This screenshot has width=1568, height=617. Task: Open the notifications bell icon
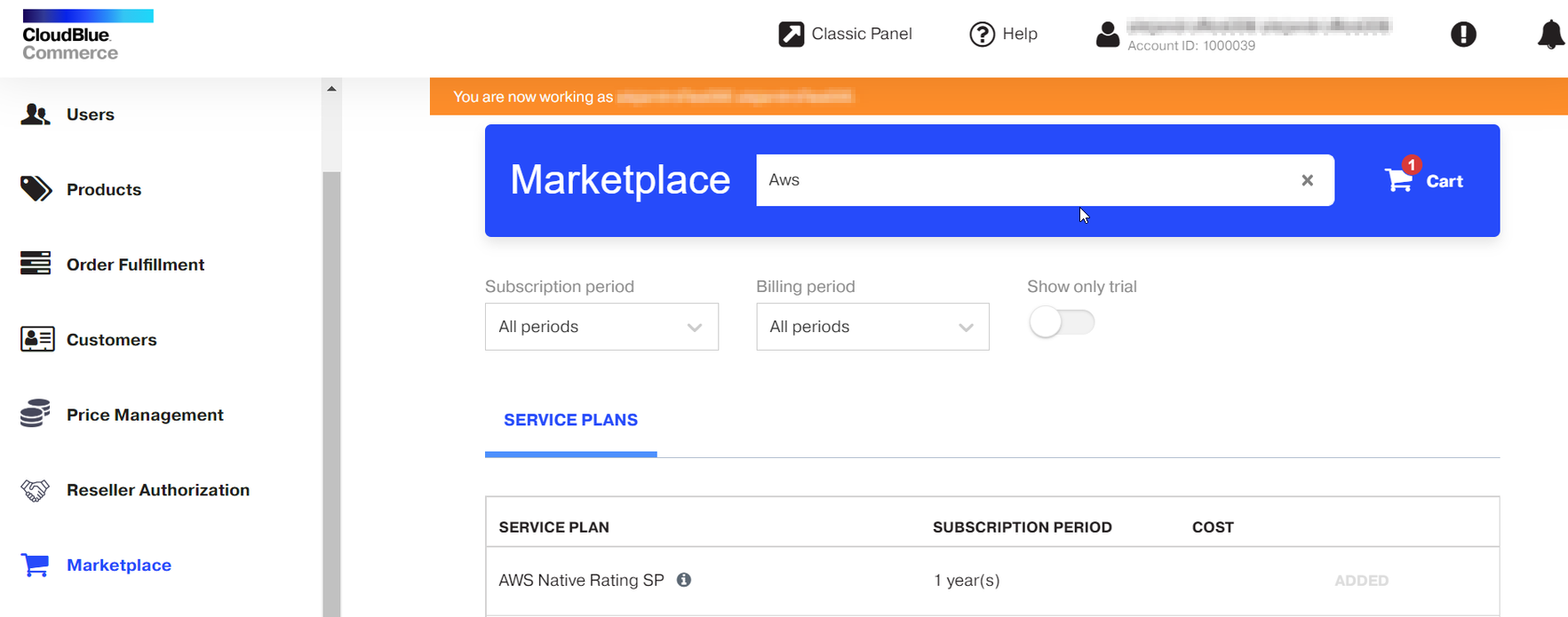pyautogui.click(x=1550, y=34)
